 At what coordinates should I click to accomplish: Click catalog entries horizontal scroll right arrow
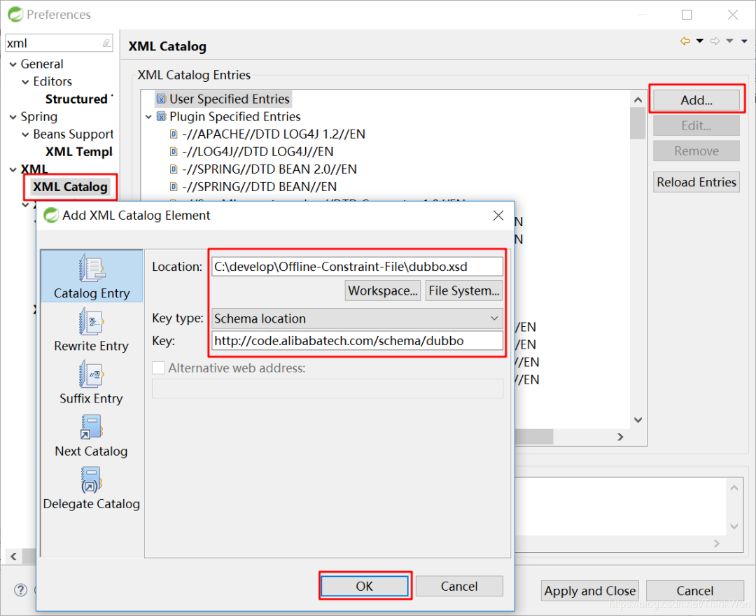[621, 437]
